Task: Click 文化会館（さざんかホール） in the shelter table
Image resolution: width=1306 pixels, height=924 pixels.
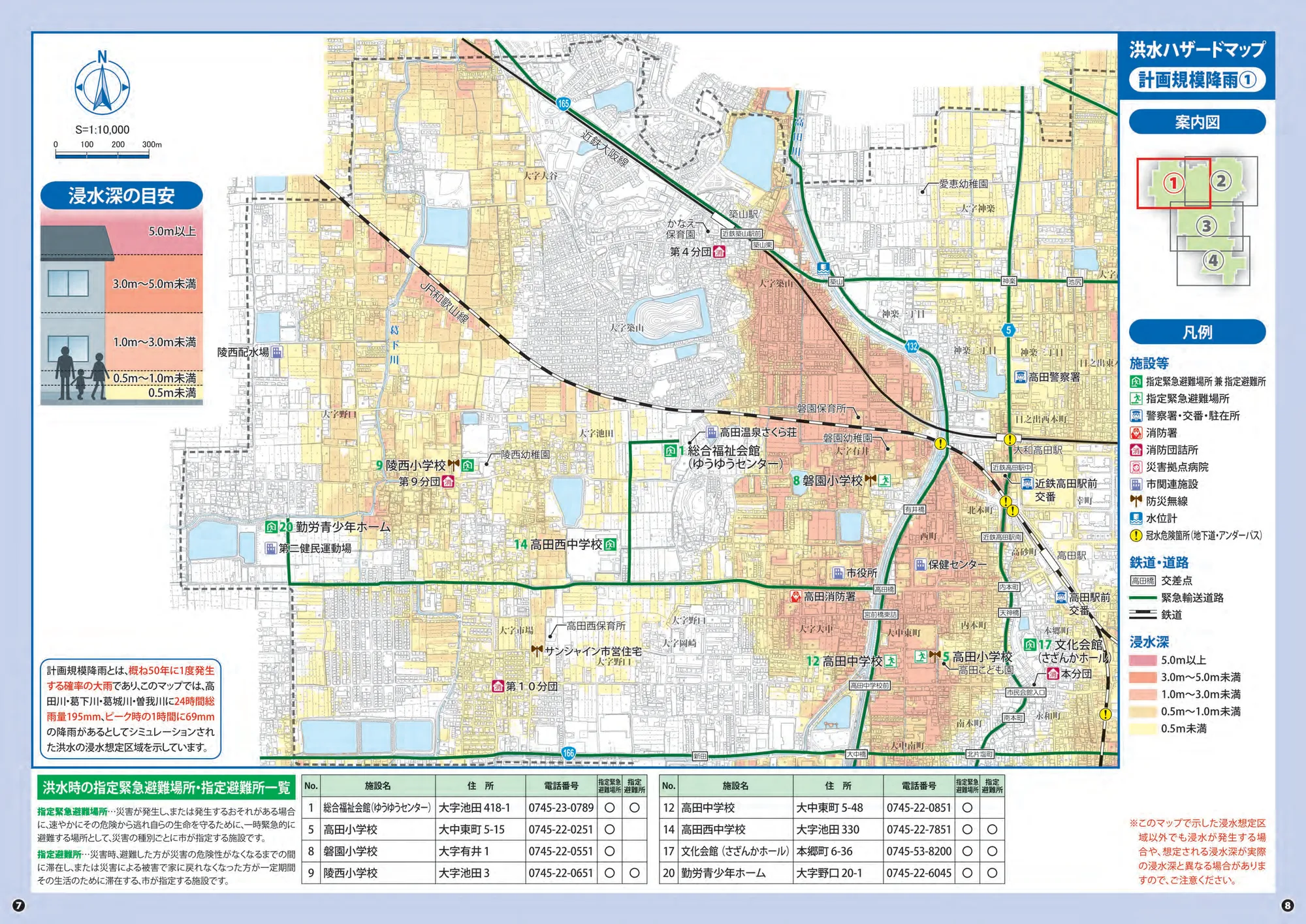Action: pos(735,852)
